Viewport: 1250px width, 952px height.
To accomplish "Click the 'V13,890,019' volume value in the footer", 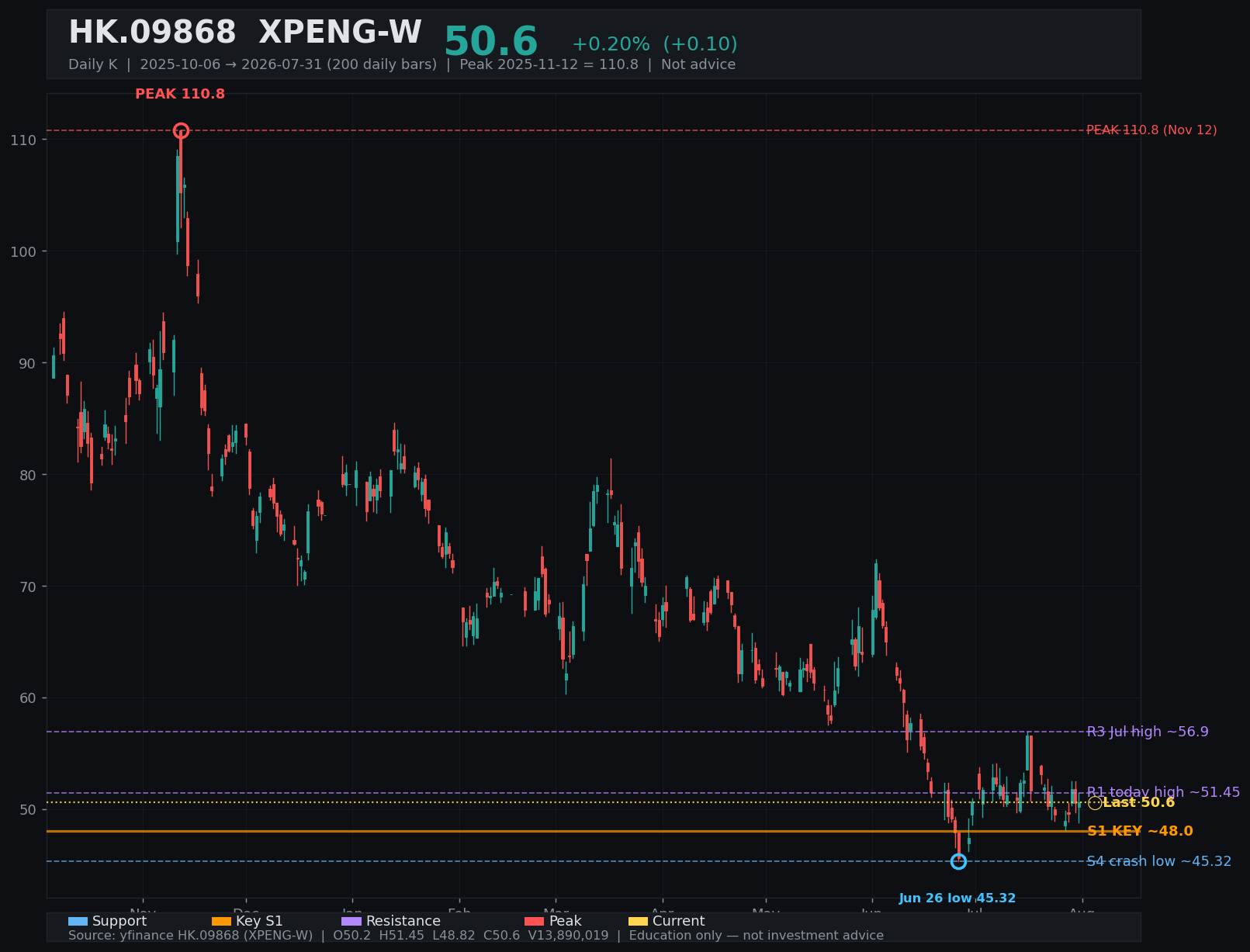I will [x=569, y=936].
